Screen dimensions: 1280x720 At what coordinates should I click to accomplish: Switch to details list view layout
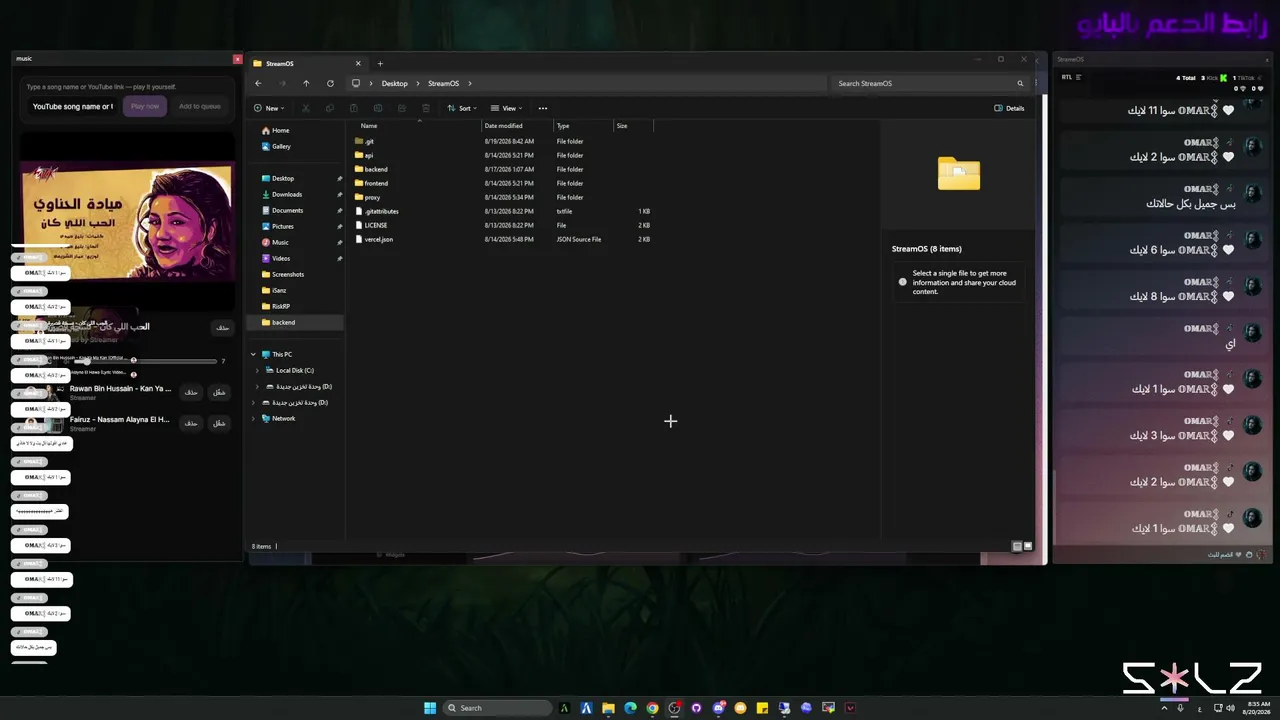[x=1017, y=546]
